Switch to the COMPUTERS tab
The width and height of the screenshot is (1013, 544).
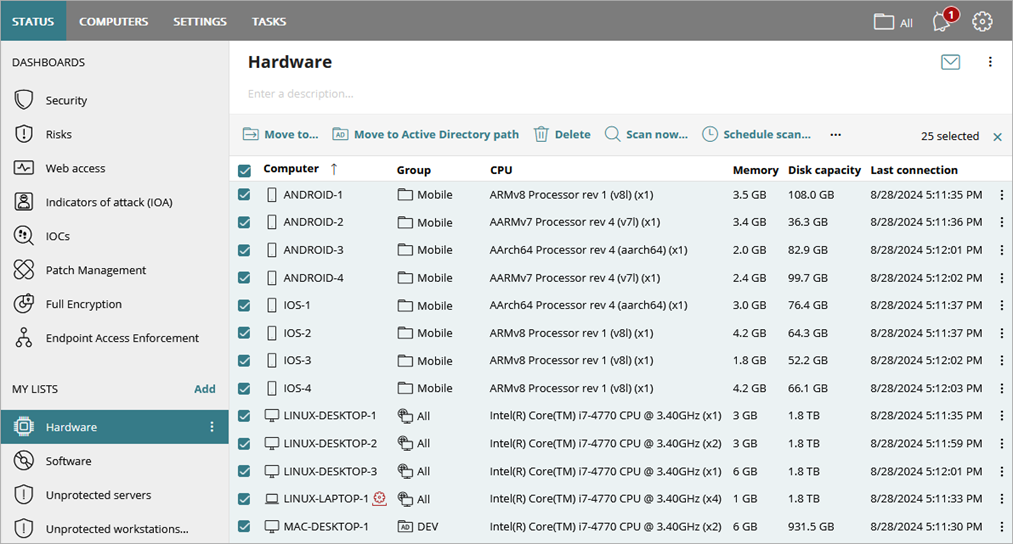click(113, 21)
